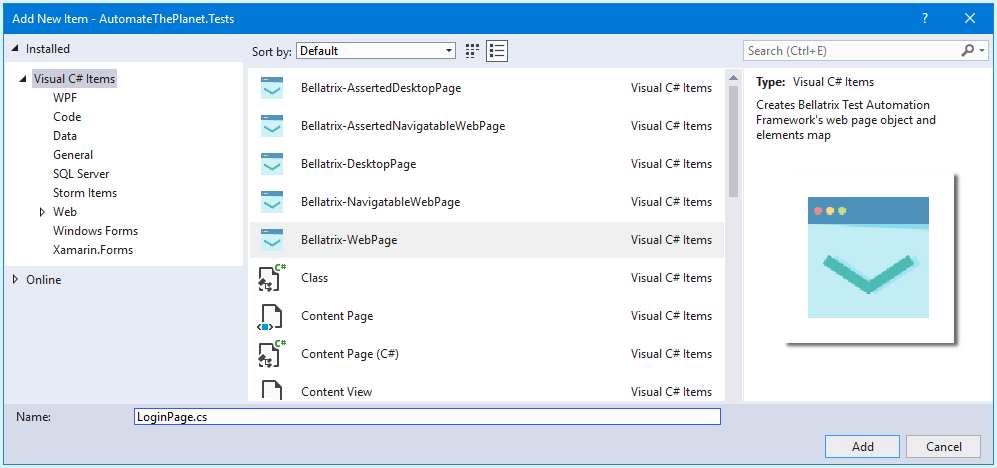The image size is (997, 468).
Task: Click the Bellatrix-AssertedNavigatableWebPage template icon
Action: [x=272, y=126]
